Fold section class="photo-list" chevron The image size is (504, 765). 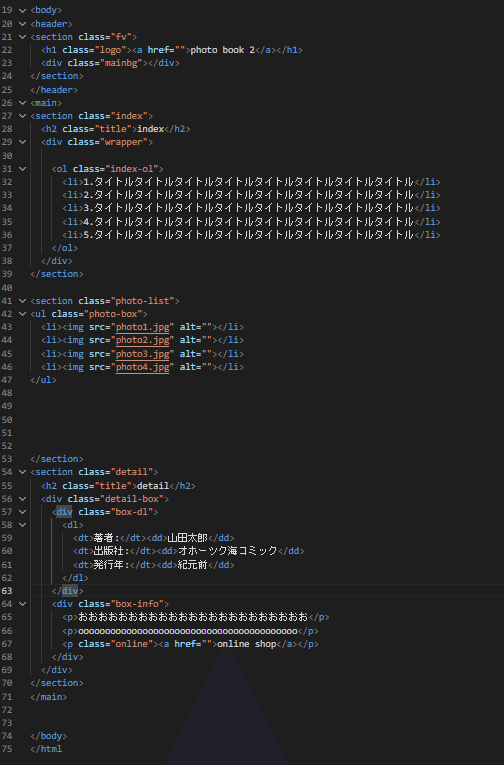22,301
